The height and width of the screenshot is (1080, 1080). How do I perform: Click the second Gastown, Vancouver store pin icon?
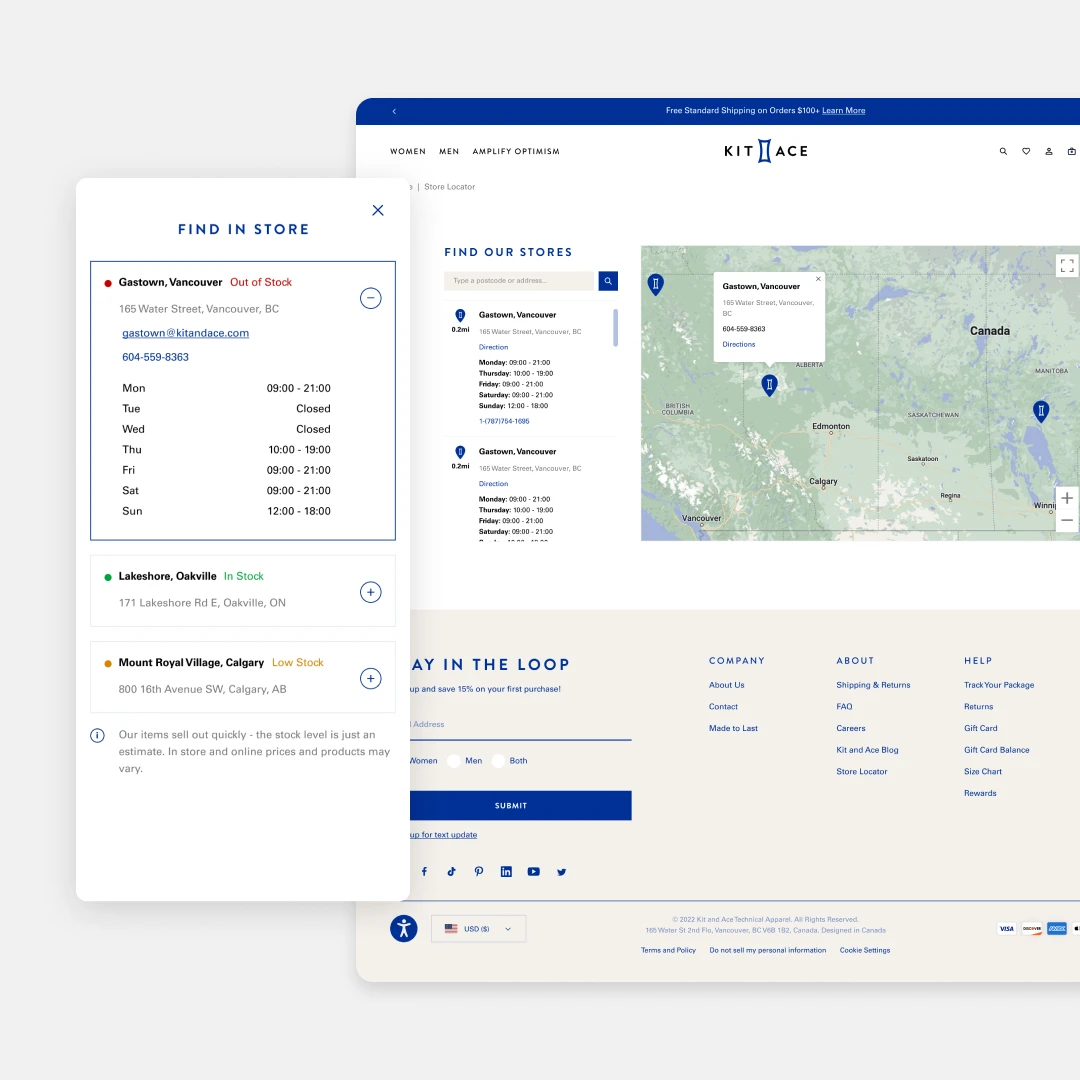pyautogui.click(x=460, y=452)
